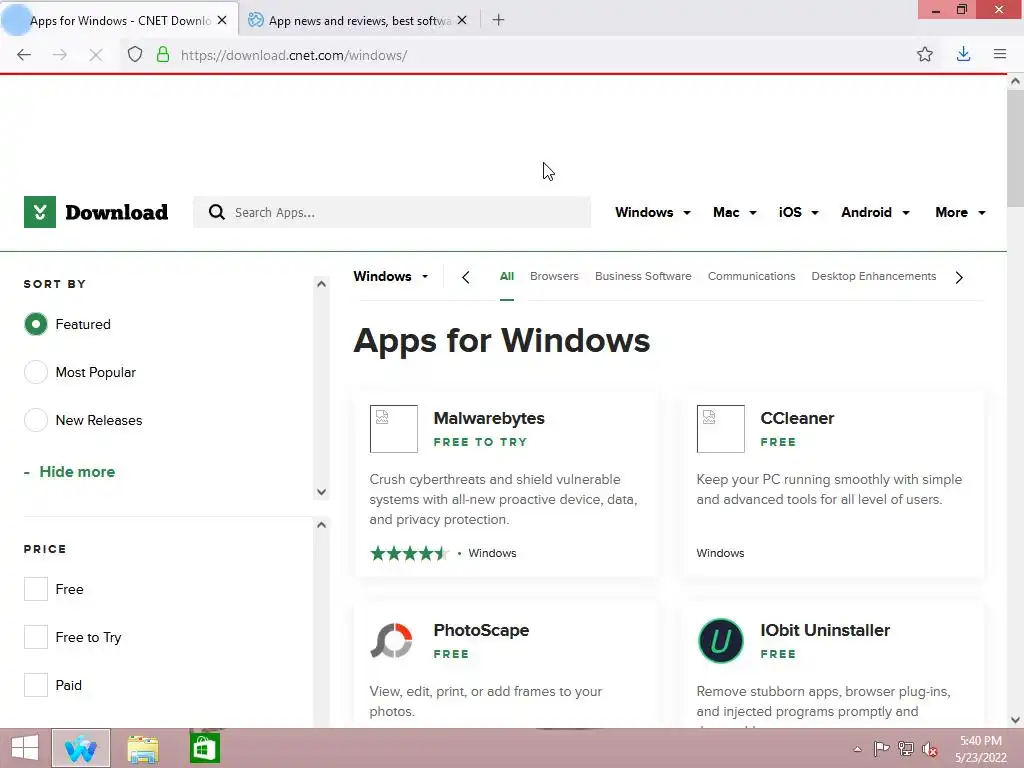This screenshot has height=768, width=1024.
Task: Select the Communications category tab
Action: [752, 276]
